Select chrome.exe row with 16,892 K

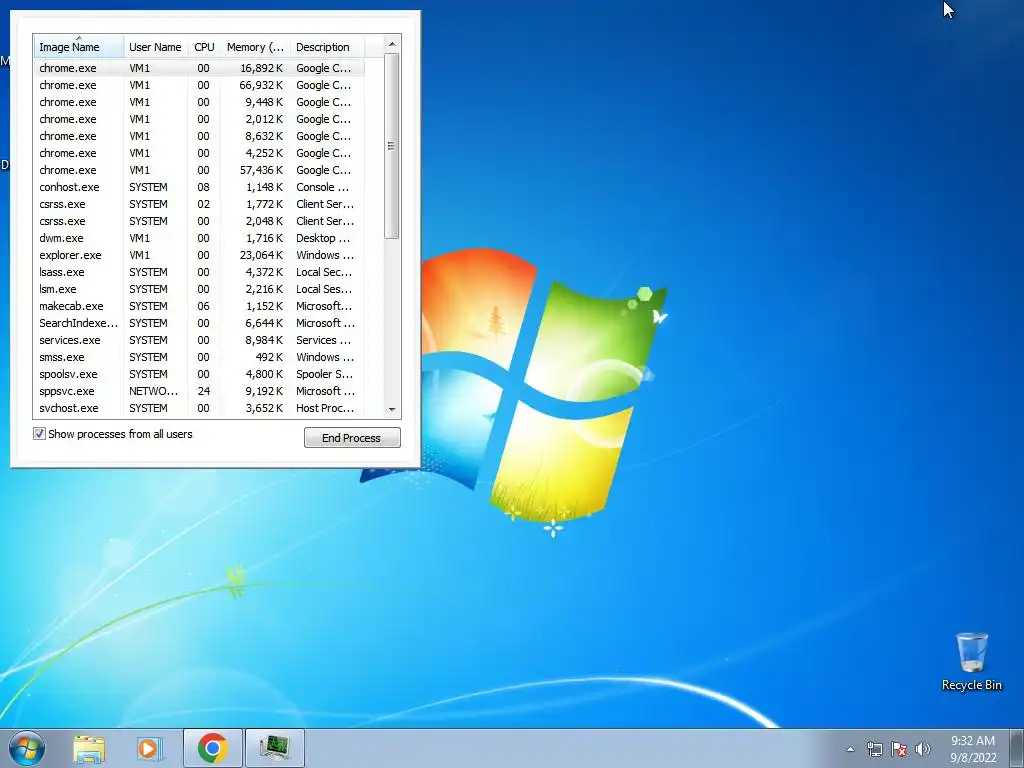[x=199, y=68]
